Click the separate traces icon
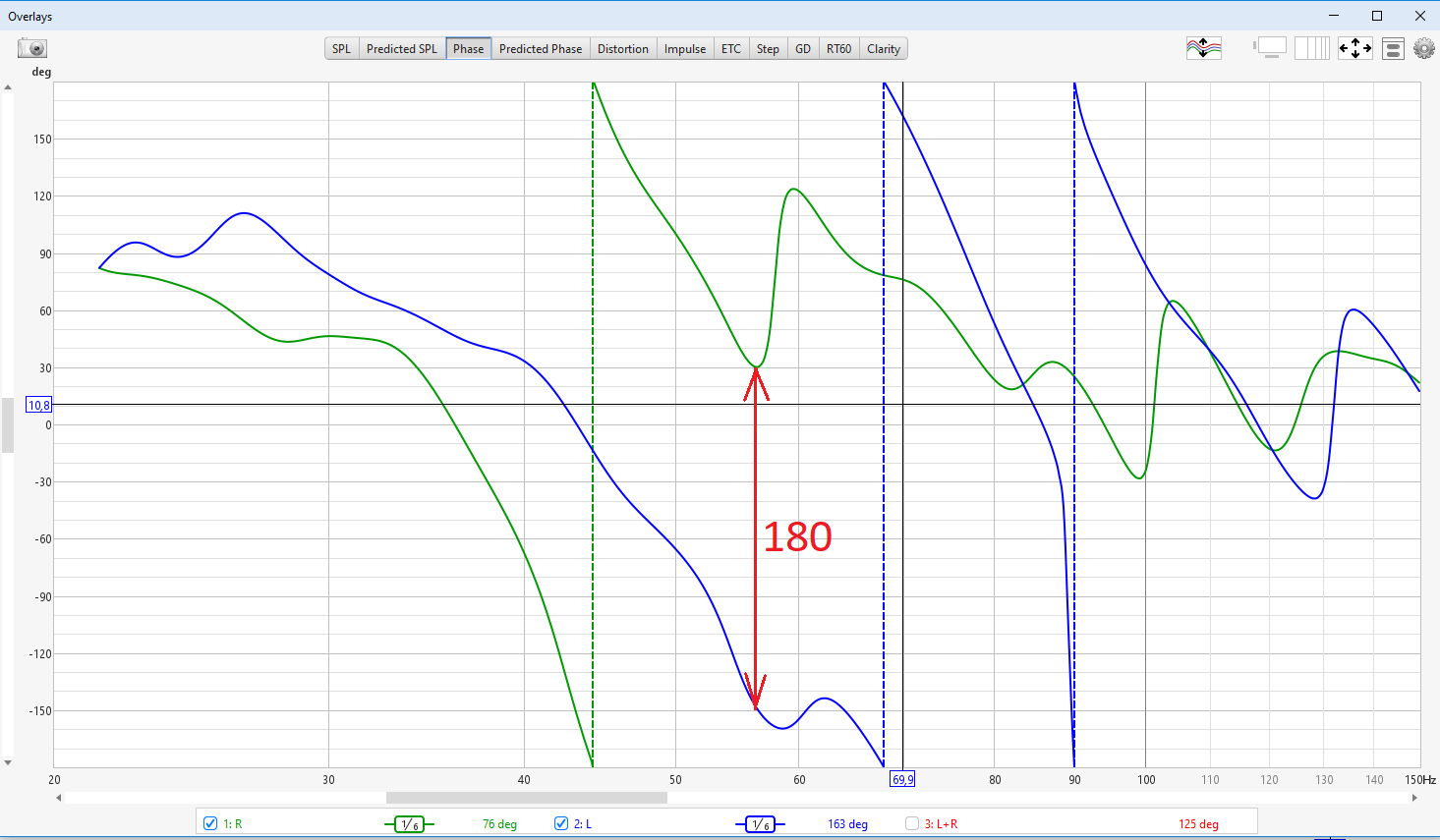Screen dimensions: 1440x840 tap(1204, 48)
